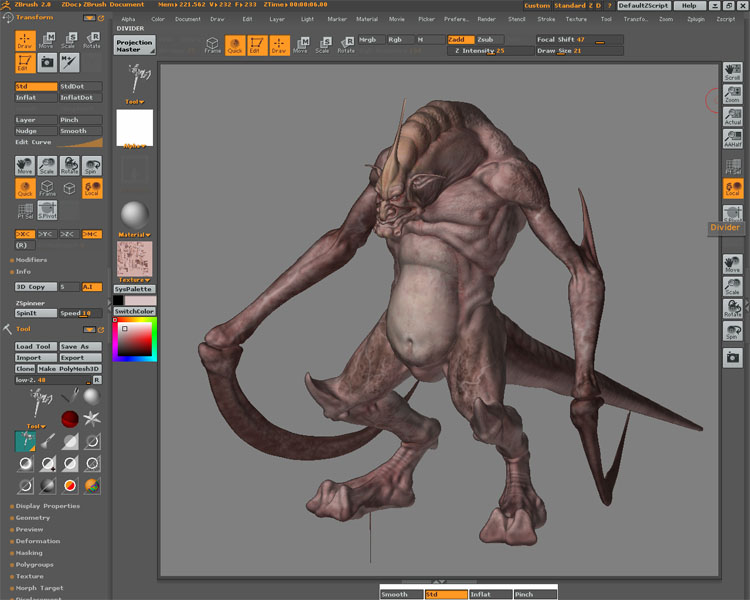The height and width of the screenshot is (600, 750).
Task: Toggle X symmetry (>X<) button
Action: 25,234
